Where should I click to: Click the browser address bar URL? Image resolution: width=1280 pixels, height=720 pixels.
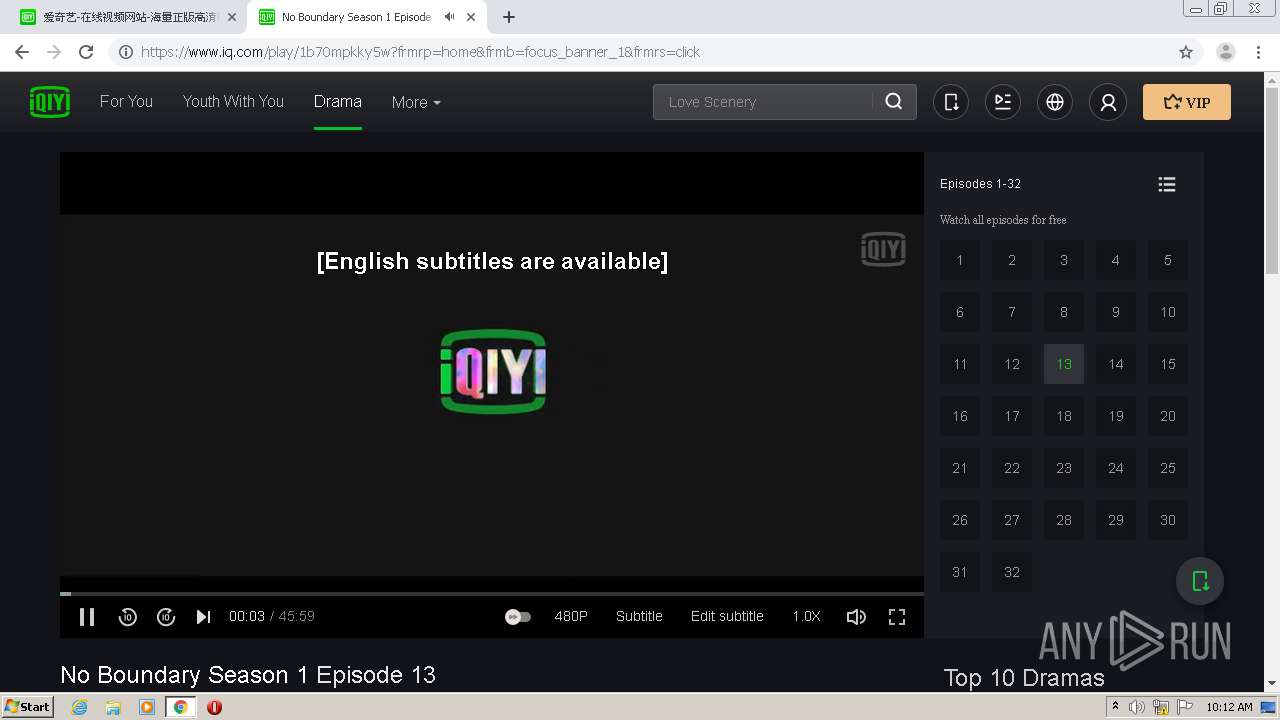point(420,52)
